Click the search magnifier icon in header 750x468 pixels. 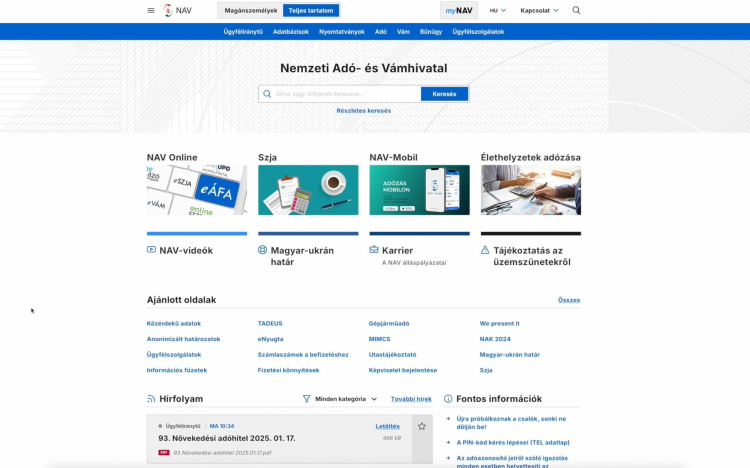[576, 10]
